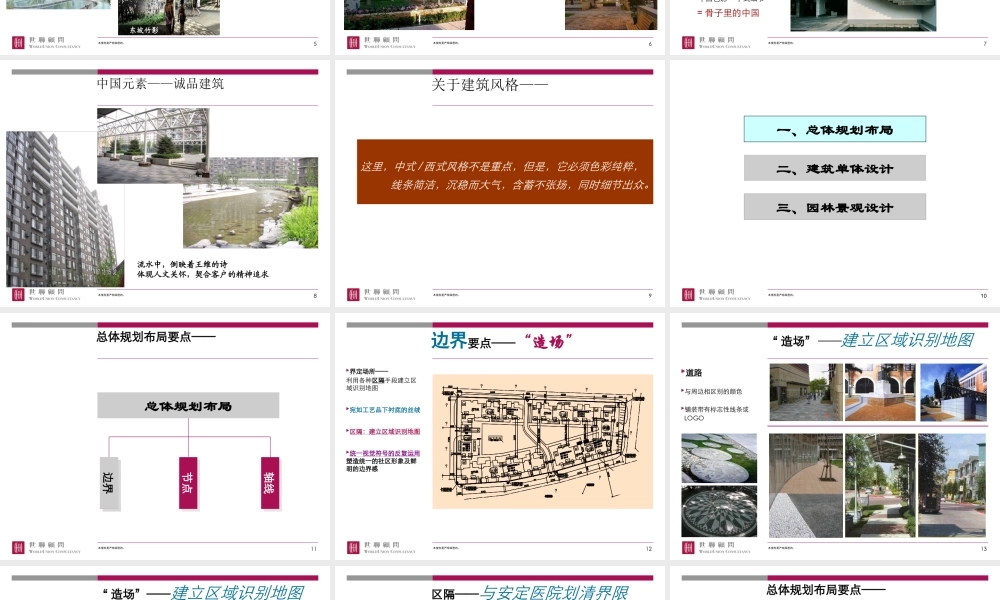
Task: Click the 世联顾问 logo on slide 13
Action: tap(716, 548)
